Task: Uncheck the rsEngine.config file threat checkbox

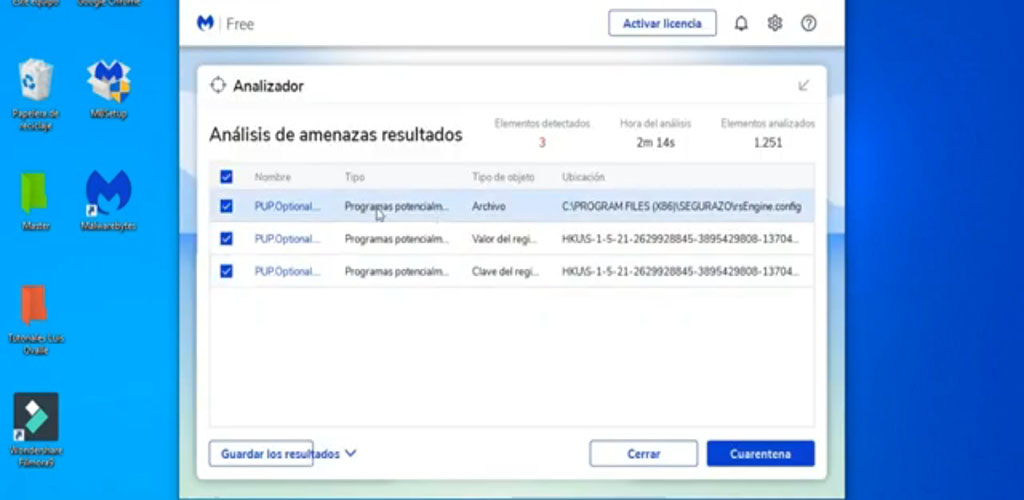Action: pyautogui.click(x=226, y=206)
